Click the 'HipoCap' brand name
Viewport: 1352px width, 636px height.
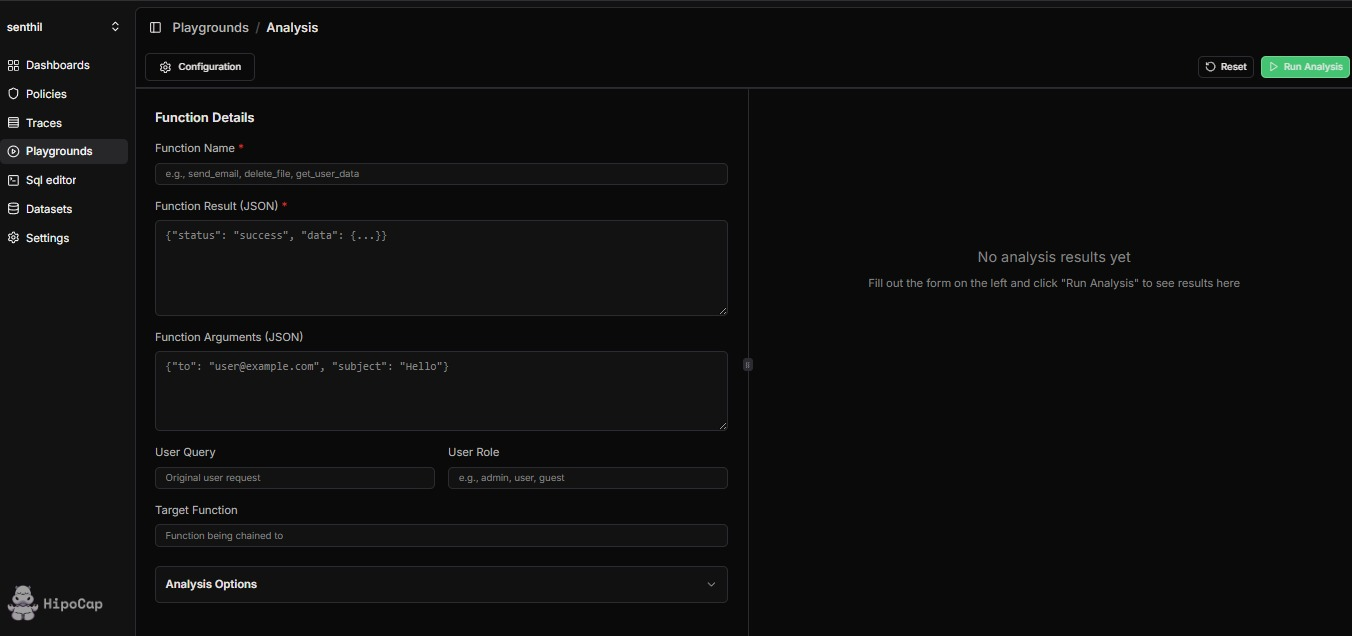(73, 604)
